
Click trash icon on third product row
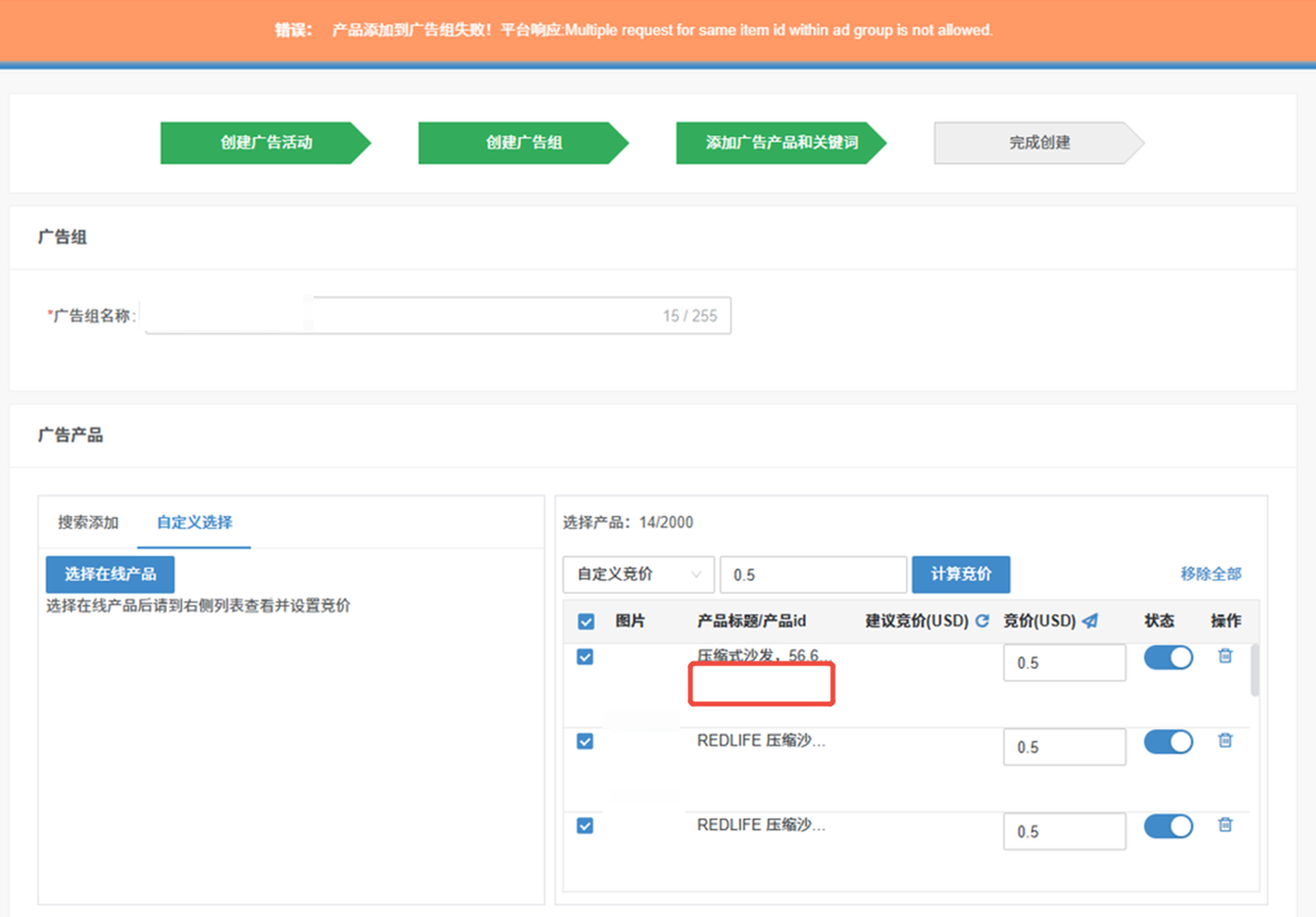[1225, 825]
